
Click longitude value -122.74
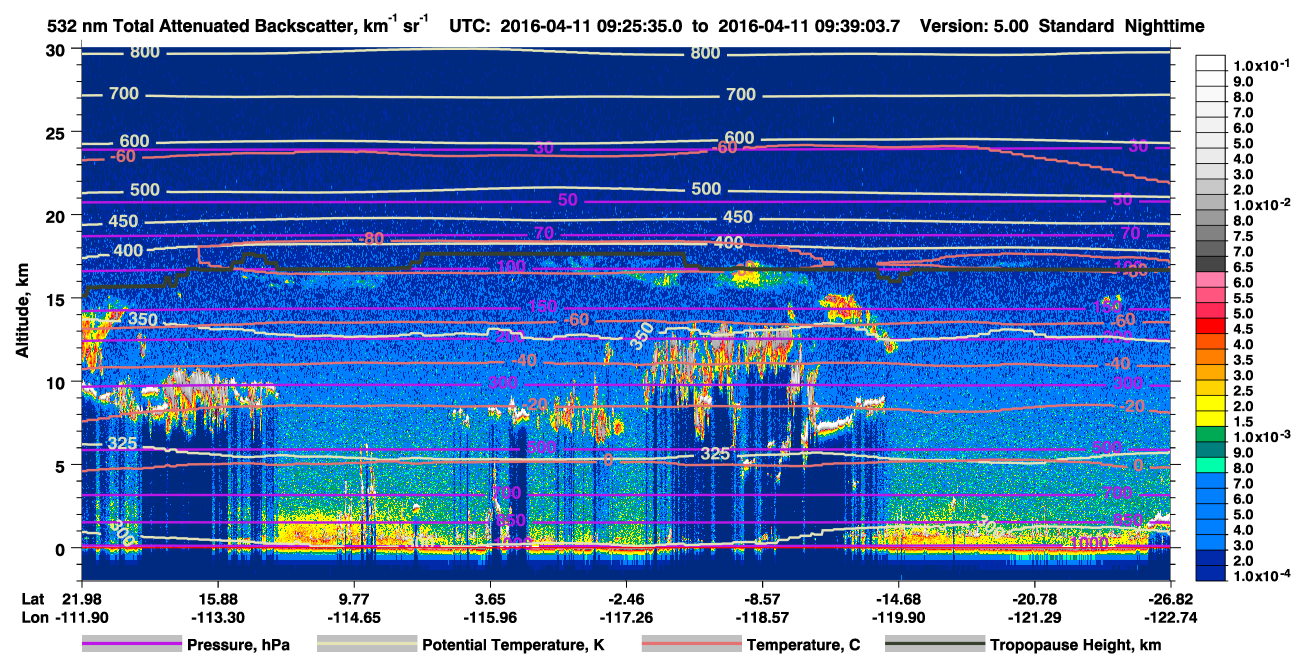[x=1171, y=617]
